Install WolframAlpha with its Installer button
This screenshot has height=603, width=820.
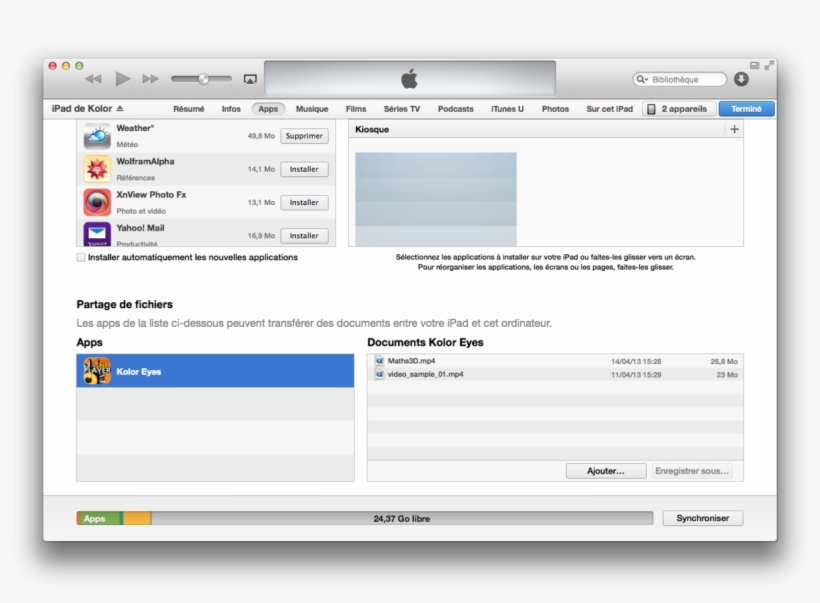pos(304,169)
